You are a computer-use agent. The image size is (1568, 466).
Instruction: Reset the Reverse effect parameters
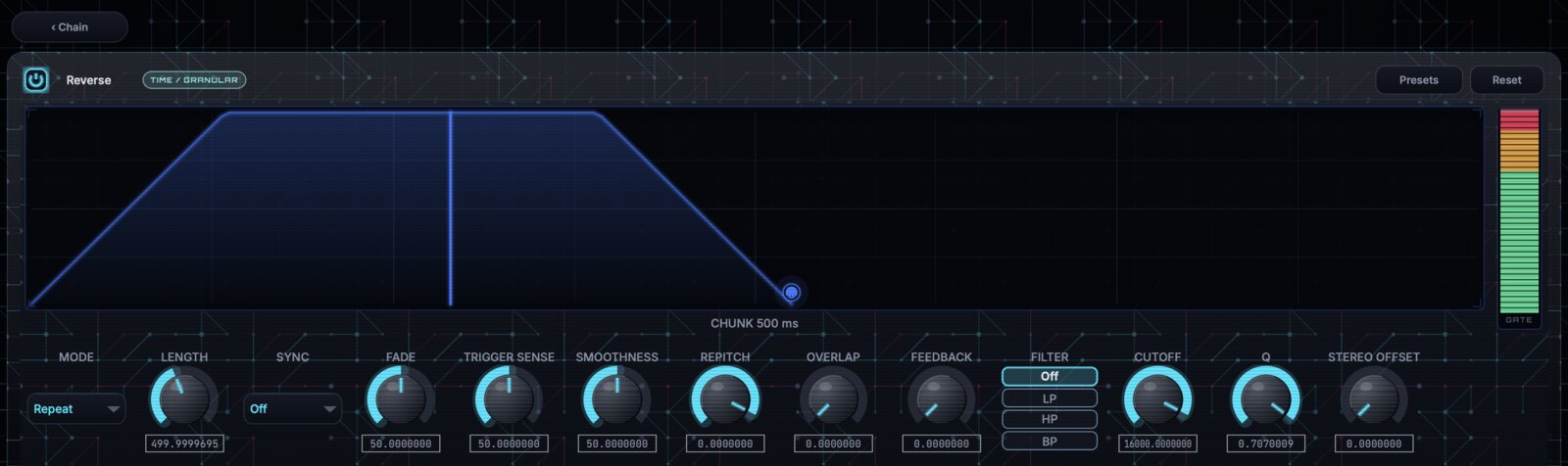pos(1506,80)
